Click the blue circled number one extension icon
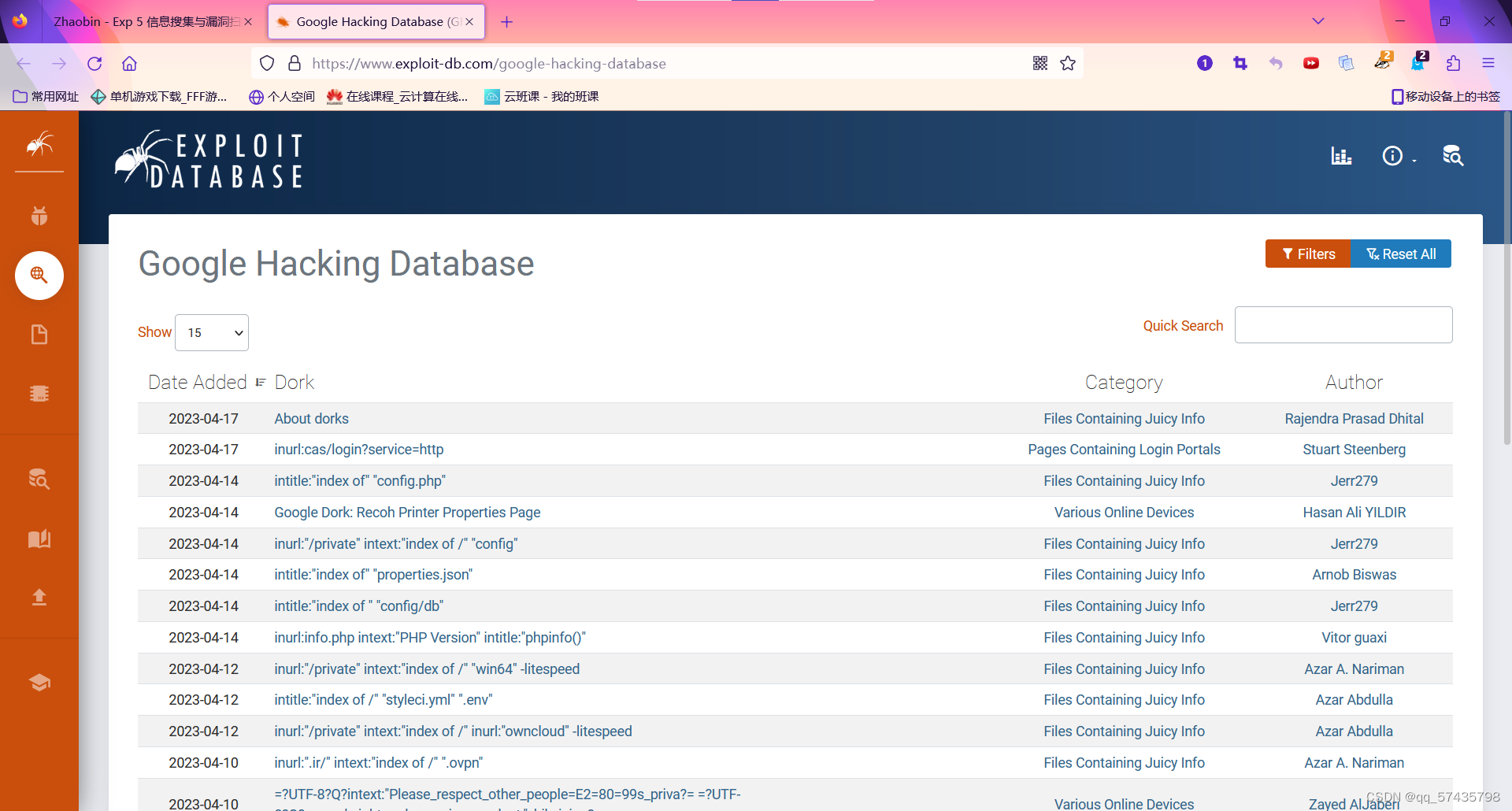 click(1205, 64)
